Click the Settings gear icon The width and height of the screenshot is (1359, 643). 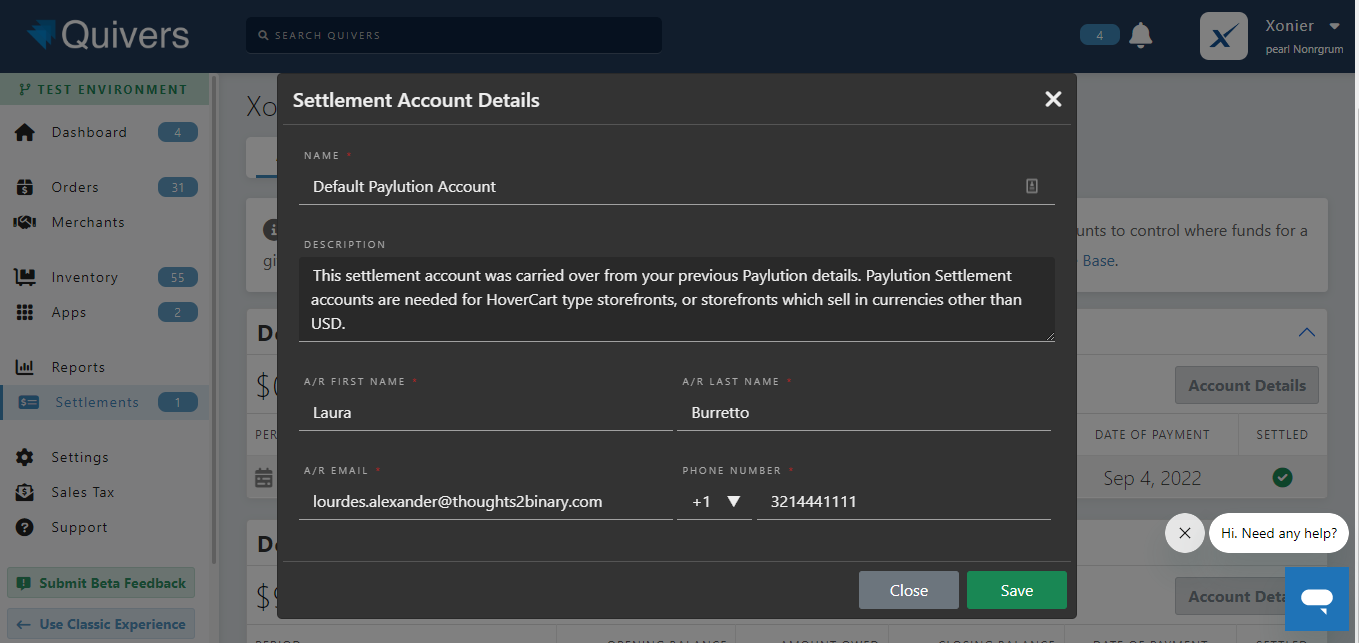pyautogui.click(x=25, y=457)
